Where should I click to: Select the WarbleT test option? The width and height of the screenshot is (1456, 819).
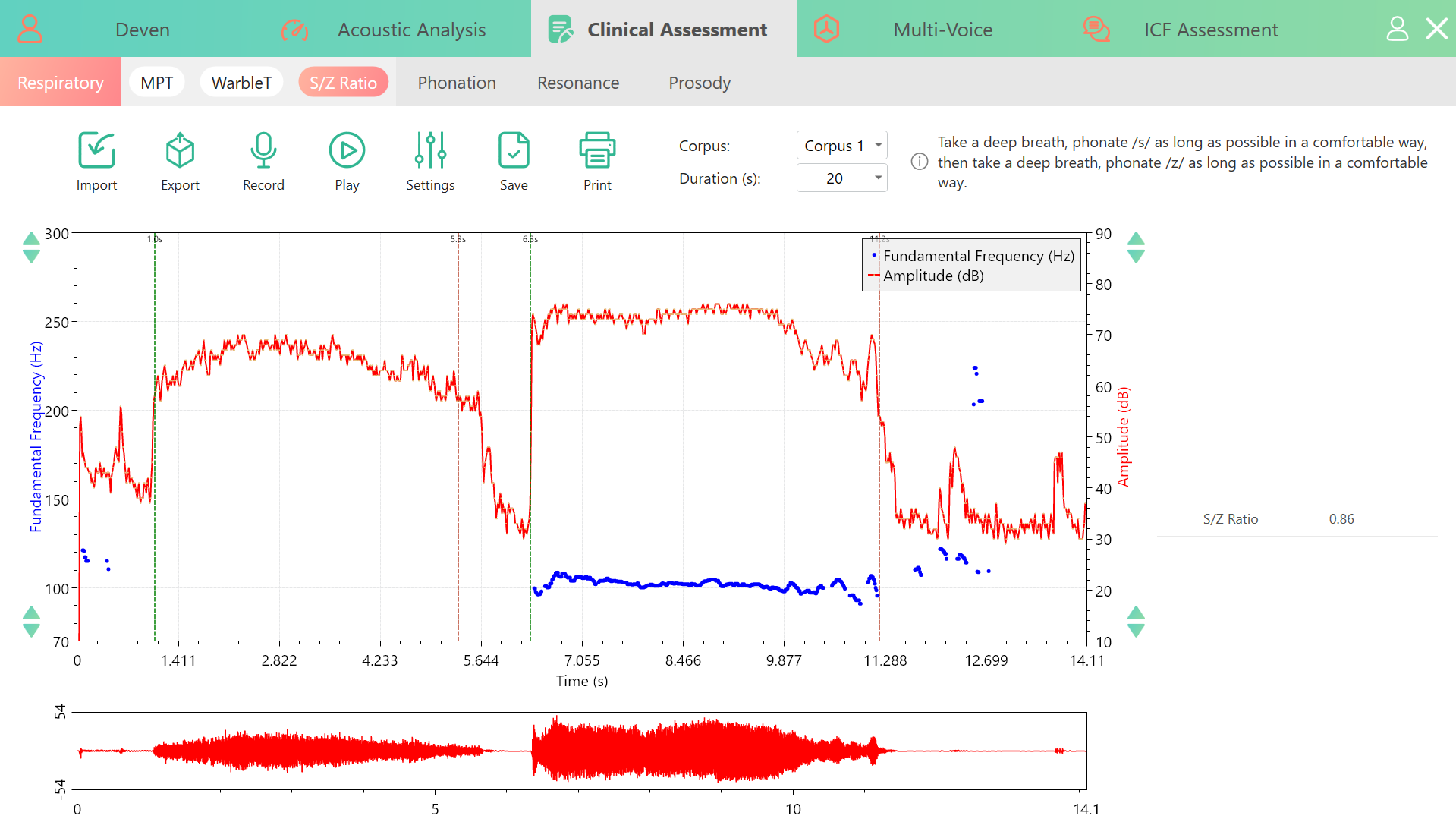click(x=241, y=82)
